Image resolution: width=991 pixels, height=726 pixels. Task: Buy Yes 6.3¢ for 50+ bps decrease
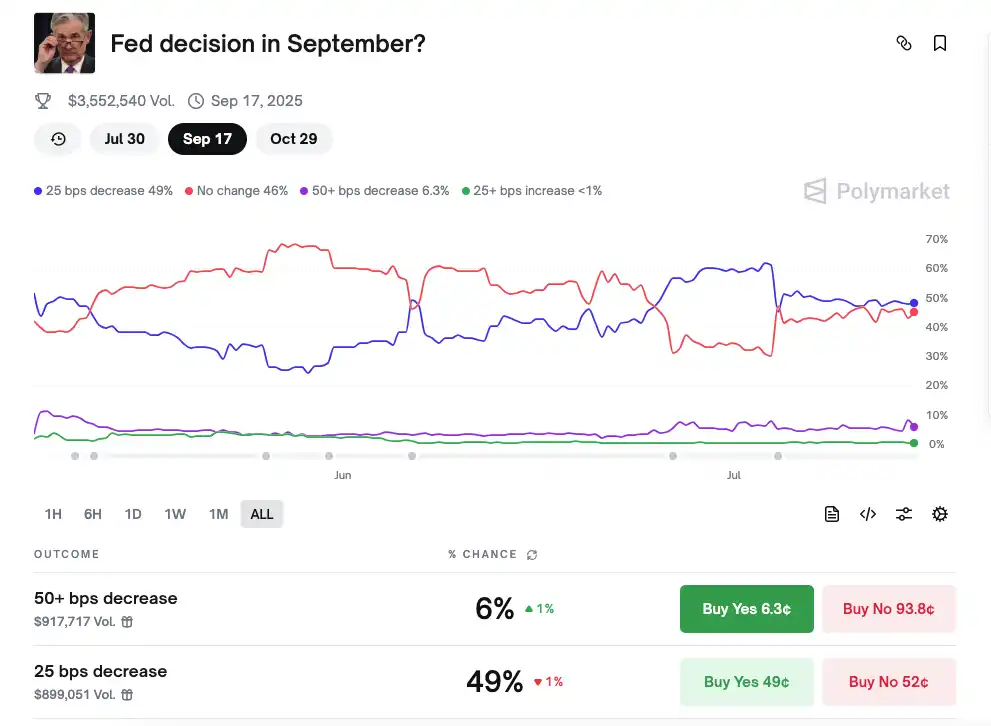click(x=746, y=609)
